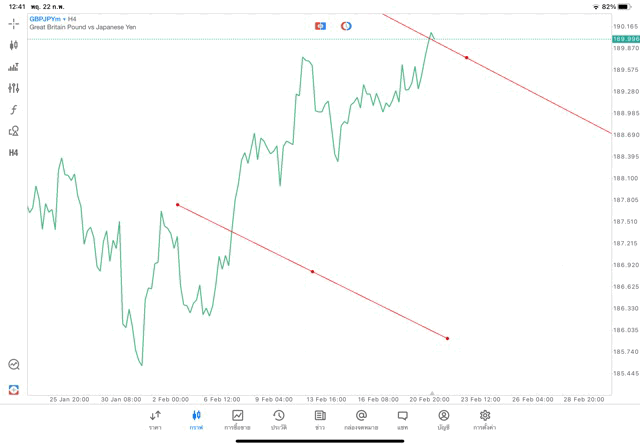Open the indicators icon in left sidebar

point(14,67)
